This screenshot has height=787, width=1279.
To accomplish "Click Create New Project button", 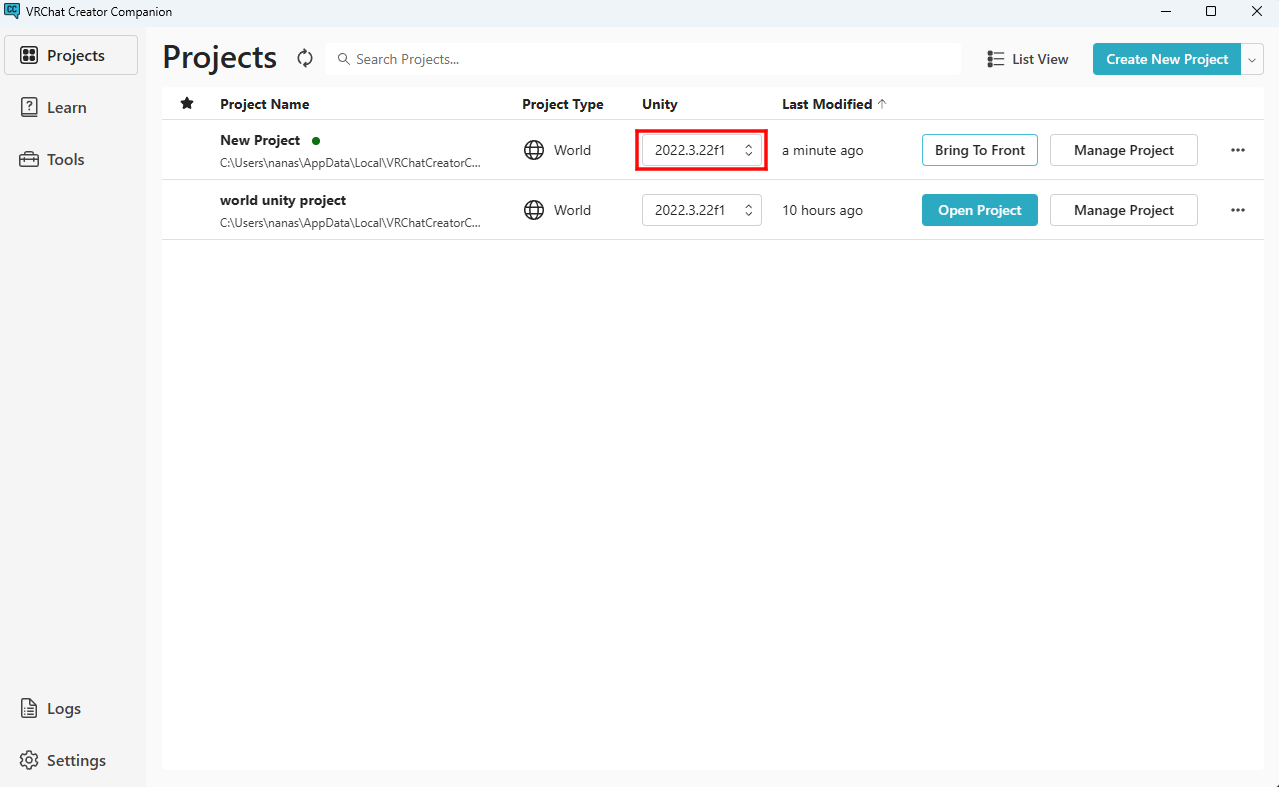I will coord(1167,59).
